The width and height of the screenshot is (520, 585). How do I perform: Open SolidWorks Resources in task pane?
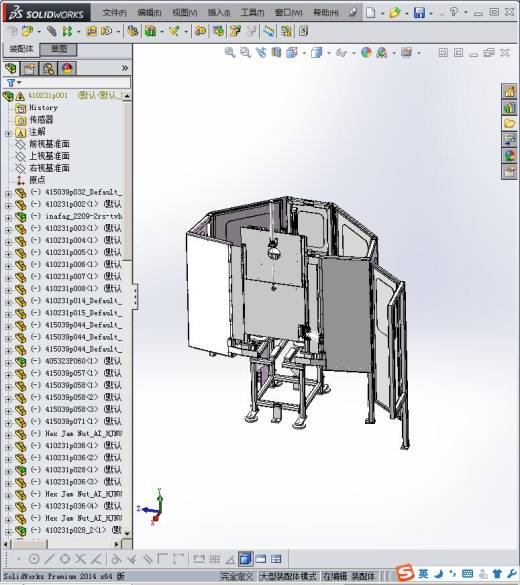click(510, 91)
